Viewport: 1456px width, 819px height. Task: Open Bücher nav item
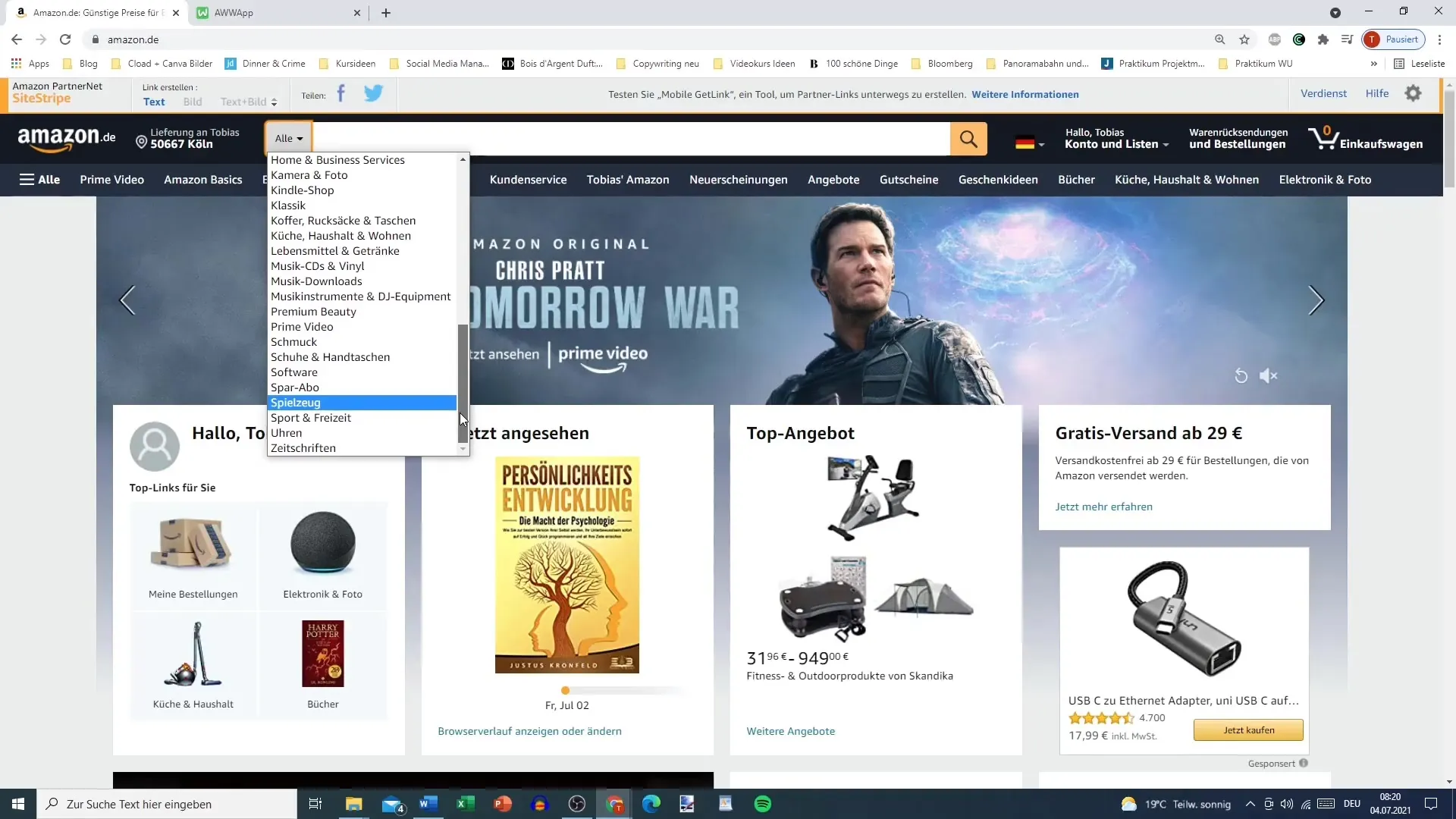pos(1076,180)
